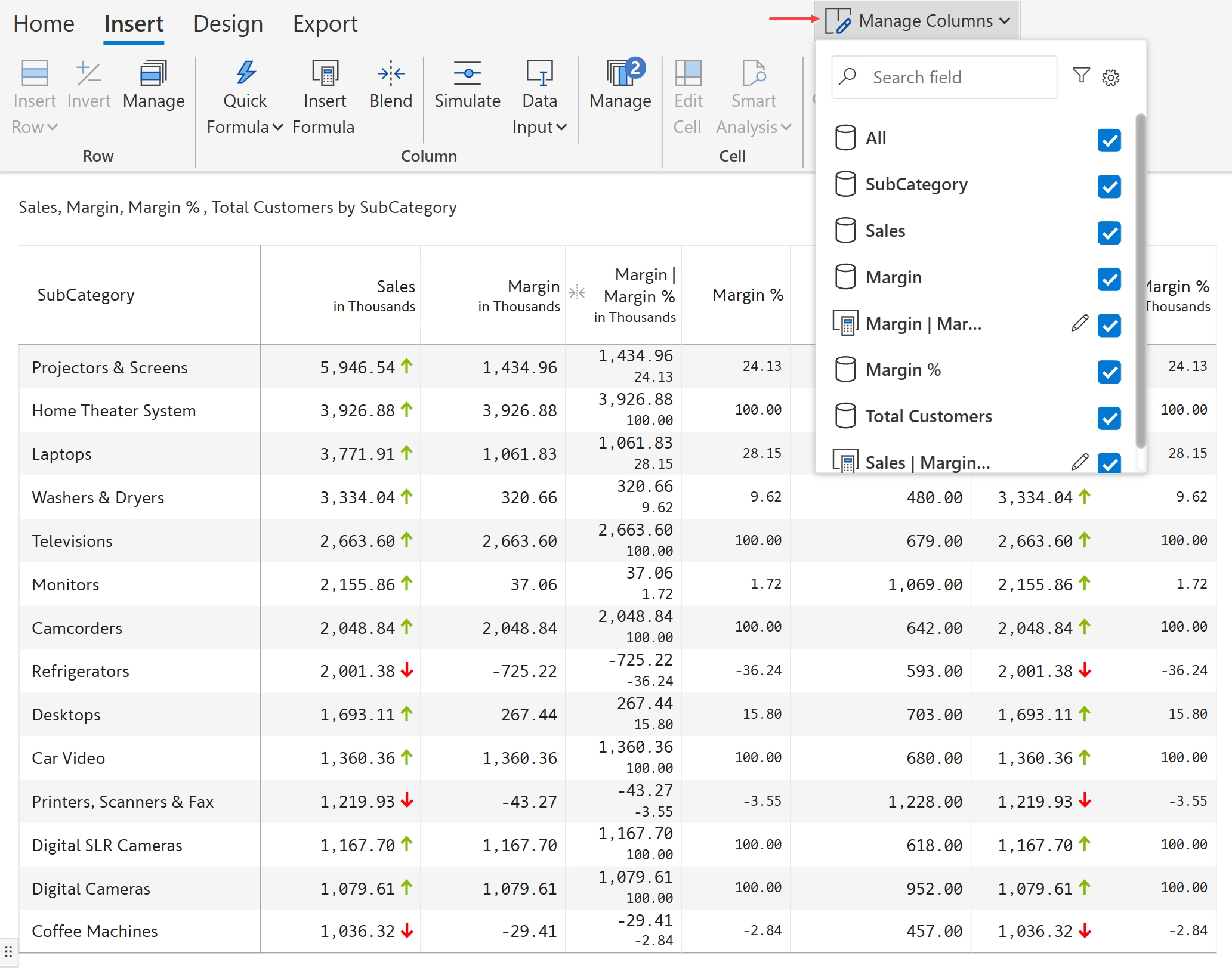The image size is (1232, 968).
Task: Open Manage columns with badge 2
Action: (620, 73)
